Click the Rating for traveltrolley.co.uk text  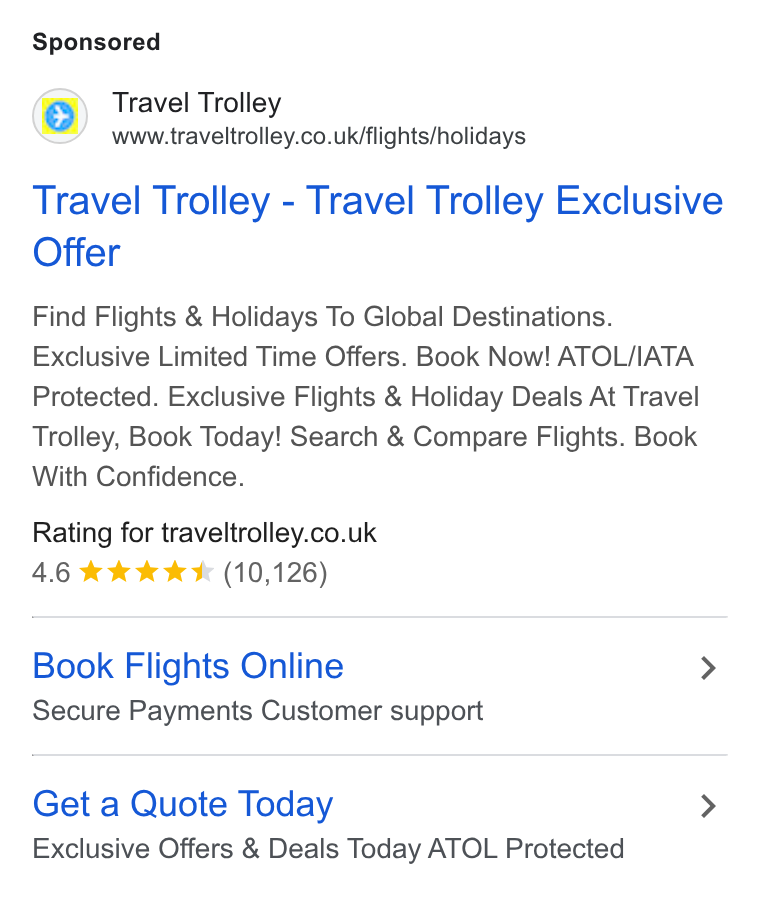coord(204,533)
